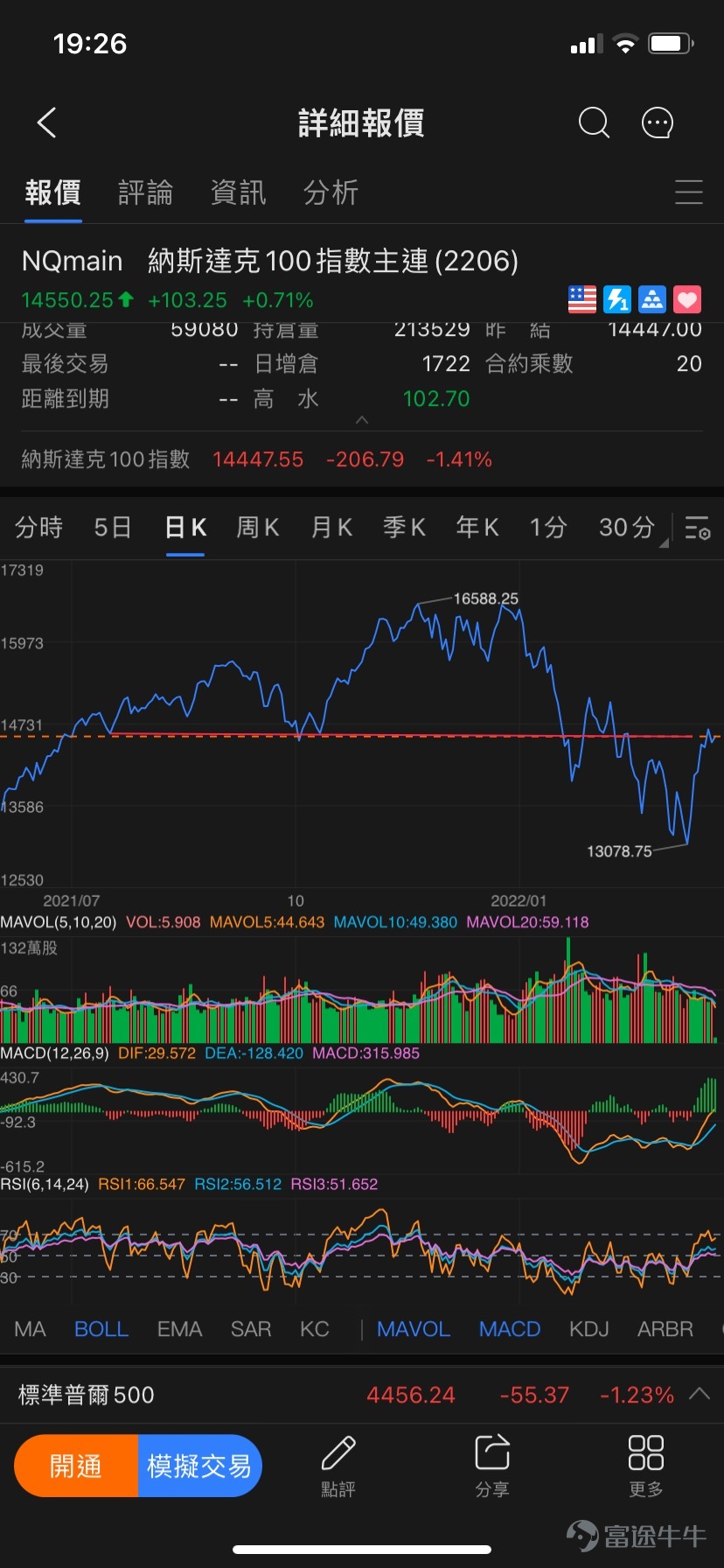
Task: Tap the blue 模擬交易 button
Action: tap(199, 1466)
